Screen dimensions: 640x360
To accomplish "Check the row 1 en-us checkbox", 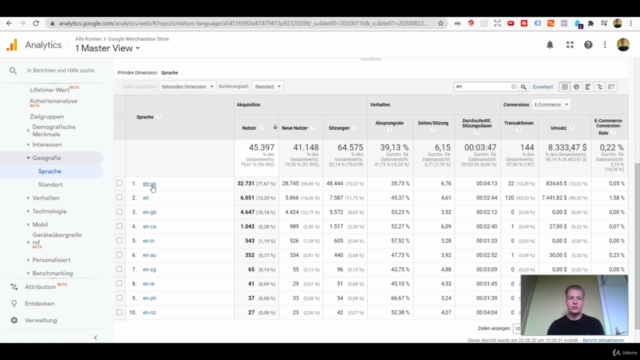I will (x=119, y=183).
